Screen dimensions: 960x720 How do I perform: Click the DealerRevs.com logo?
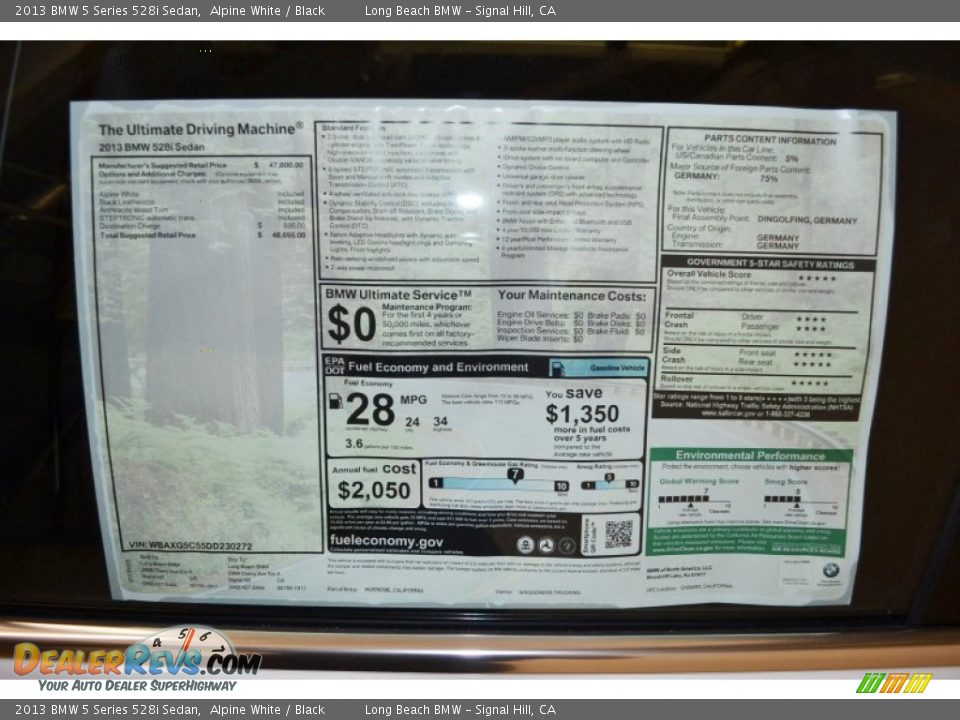135,658
